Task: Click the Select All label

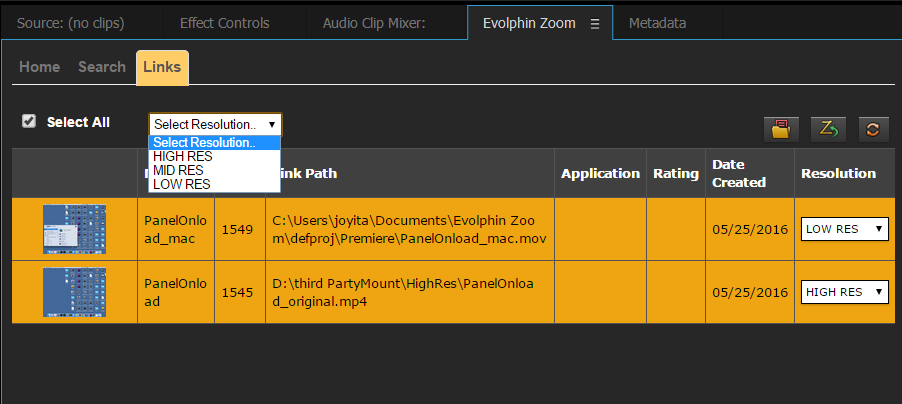Action: (78, 122)
